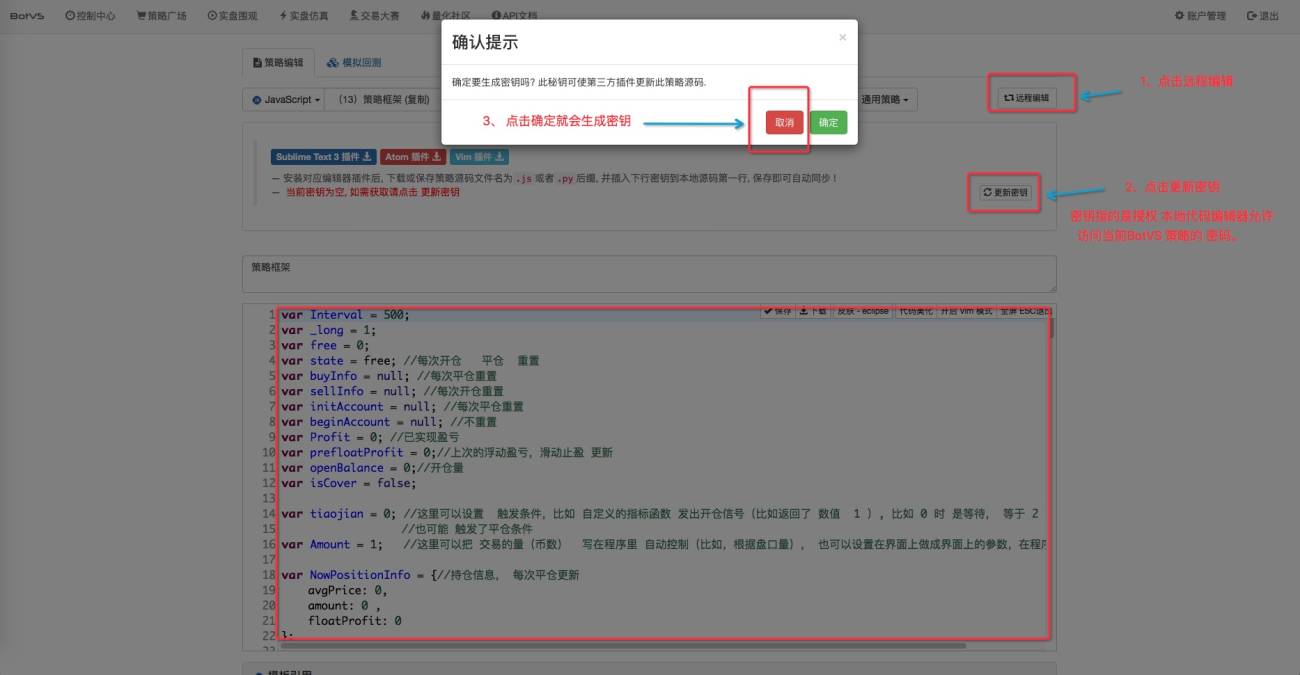Download the Sublime Text 3 插件
This screenshot has height=675, width=1300.
tap(324, 157)
